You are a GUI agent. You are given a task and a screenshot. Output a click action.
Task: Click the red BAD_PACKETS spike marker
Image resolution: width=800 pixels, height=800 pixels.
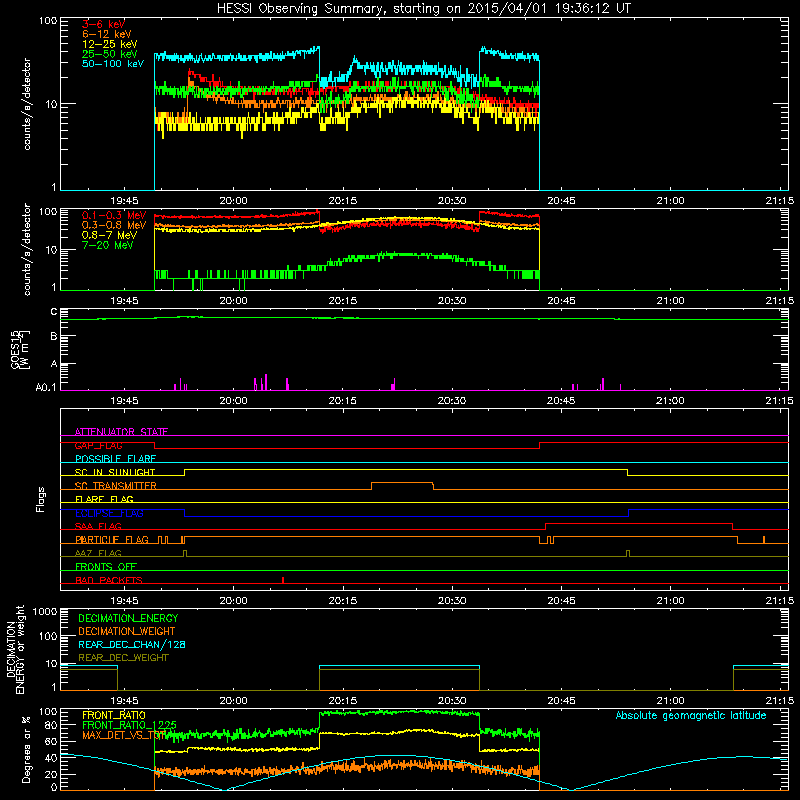coord(283,580)
